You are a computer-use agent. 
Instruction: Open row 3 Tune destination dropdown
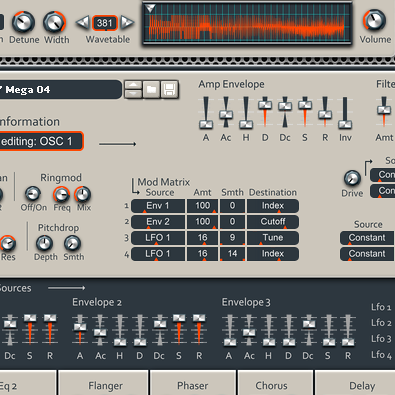[273, 238]
